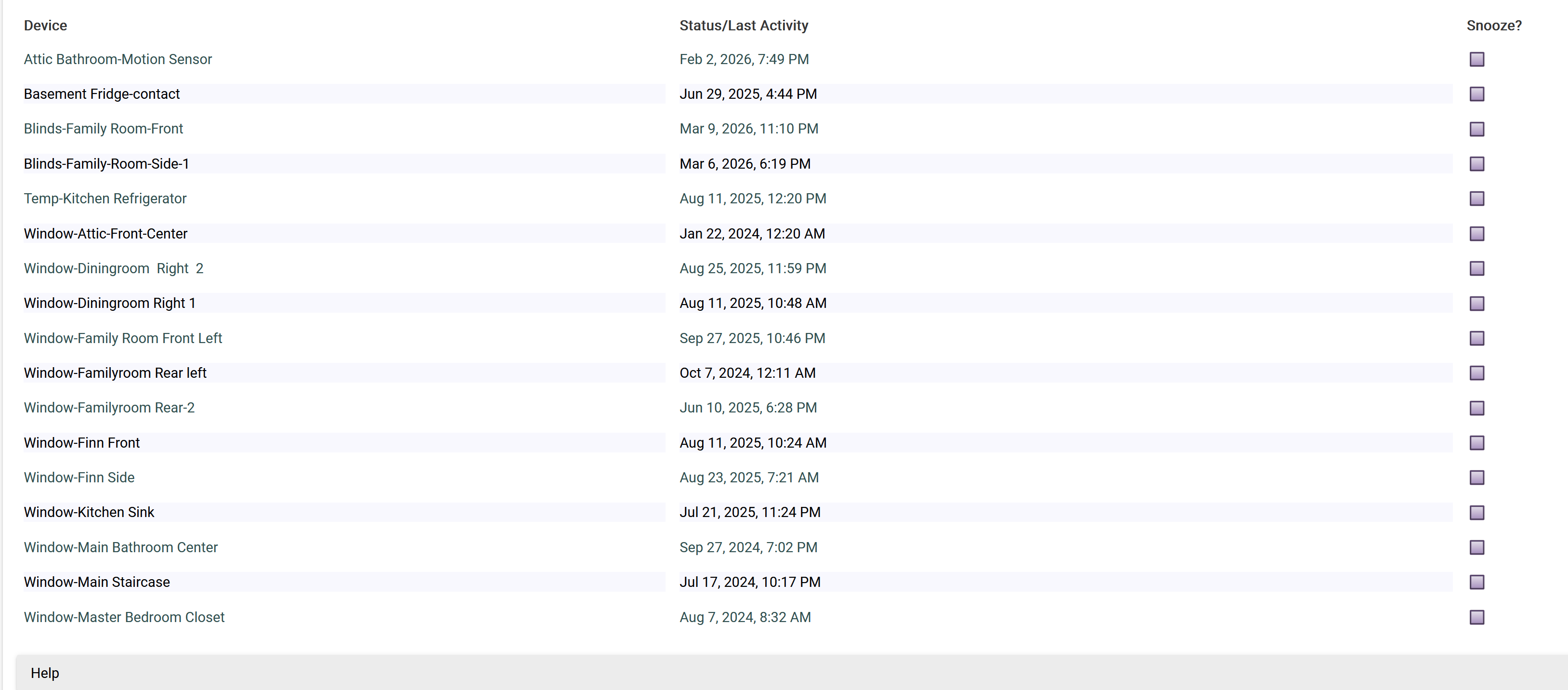Click Basement Fridge-contact device name

coord(102,94)
